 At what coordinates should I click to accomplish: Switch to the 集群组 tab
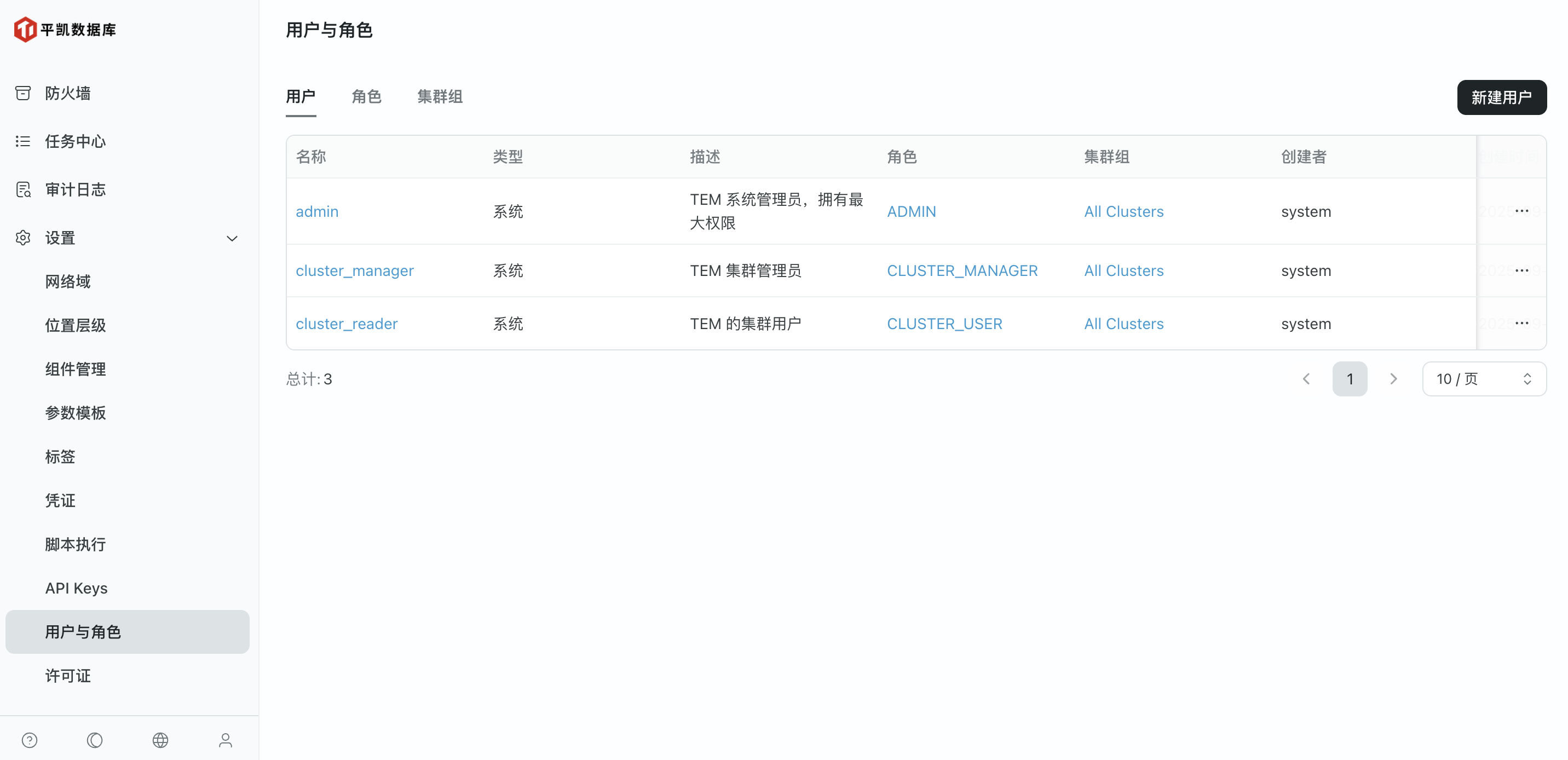(x=440, y=96)
